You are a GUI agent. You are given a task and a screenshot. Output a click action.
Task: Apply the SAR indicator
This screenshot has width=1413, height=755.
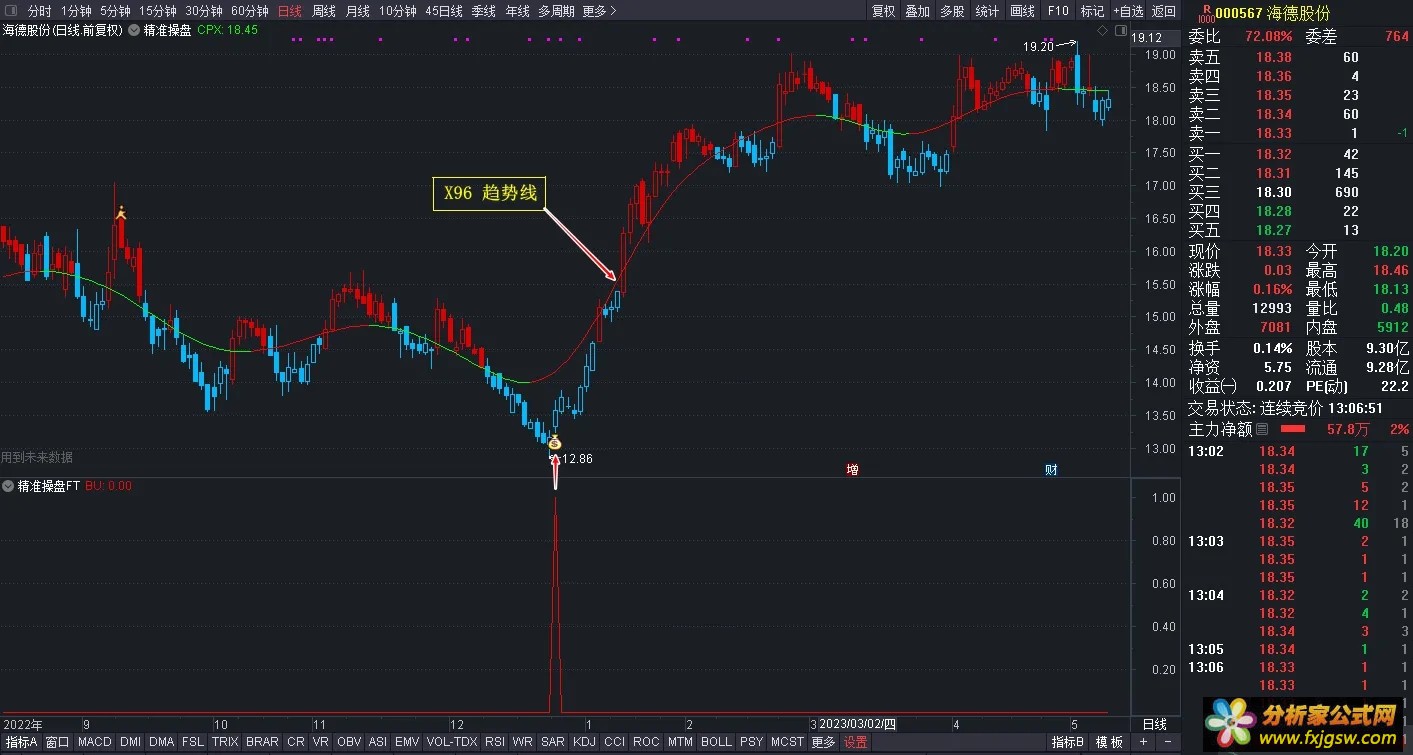[552, 742]
